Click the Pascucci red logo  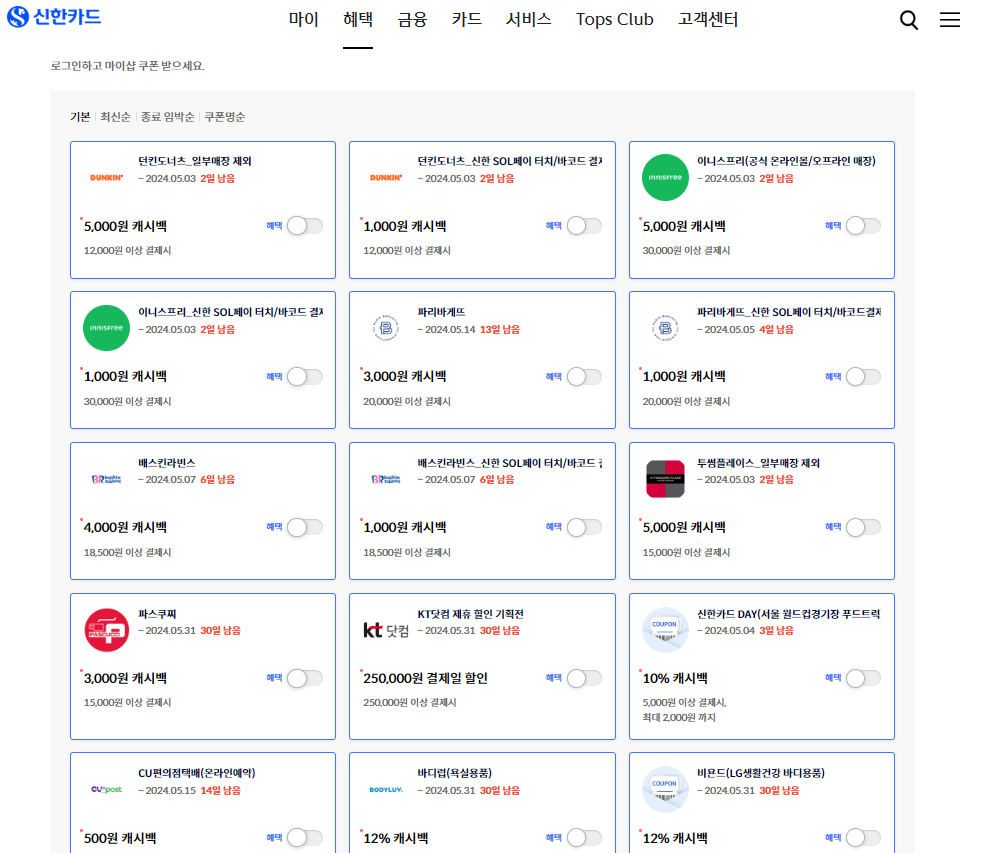click(x=107, y=630)
